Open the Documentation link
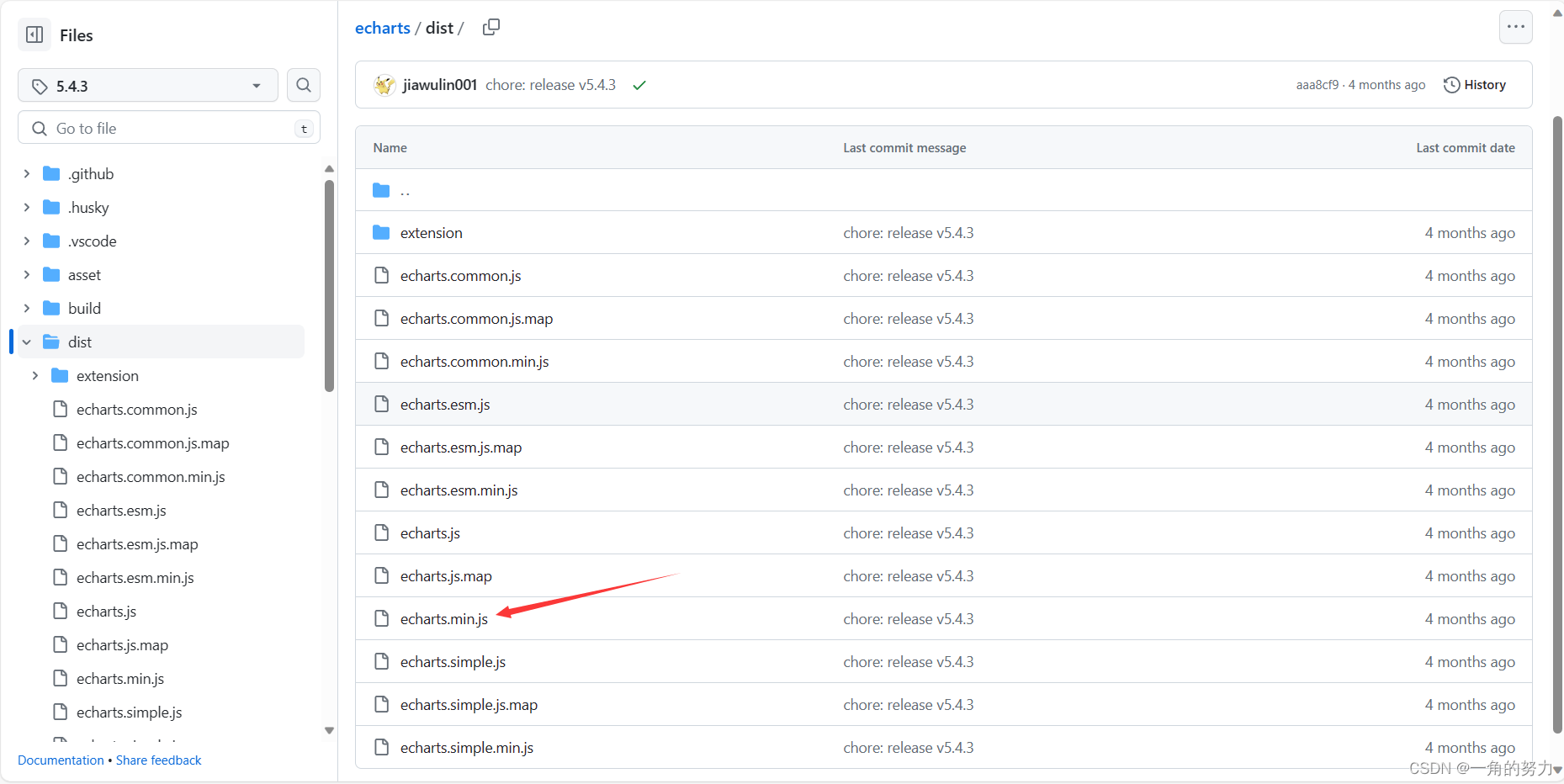 click(x=60, y=760)
